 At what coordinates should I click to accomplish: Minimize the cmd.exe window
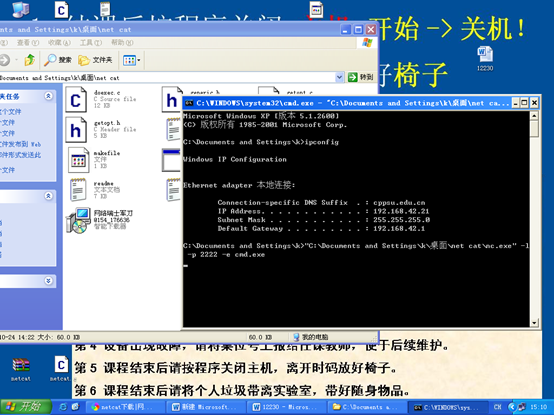[x=516, y=103]
